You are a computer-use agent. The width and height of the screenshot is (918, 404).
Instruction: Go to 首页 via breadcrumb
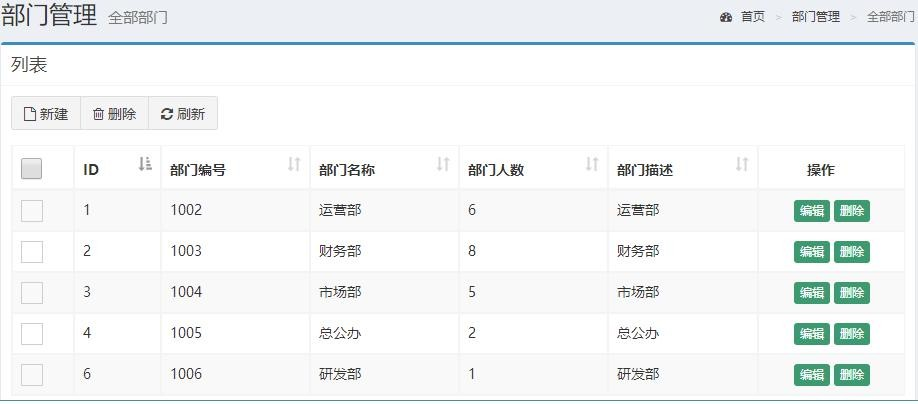click(753, 17)
